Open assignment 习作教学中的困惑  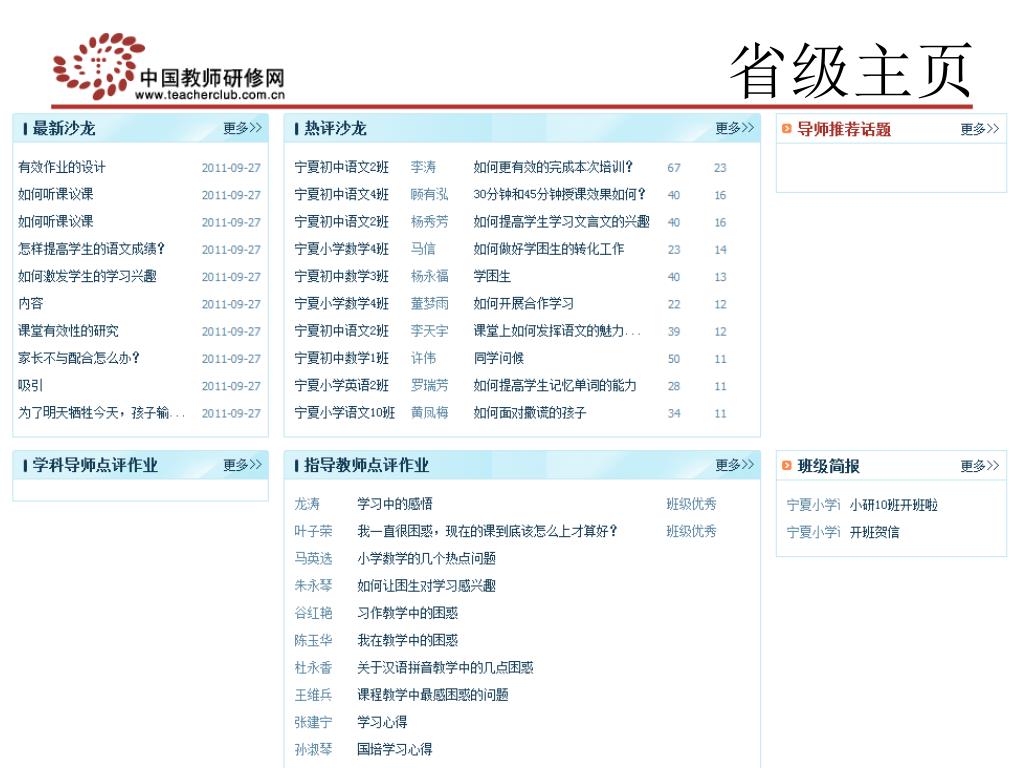(x=408, y=613)
